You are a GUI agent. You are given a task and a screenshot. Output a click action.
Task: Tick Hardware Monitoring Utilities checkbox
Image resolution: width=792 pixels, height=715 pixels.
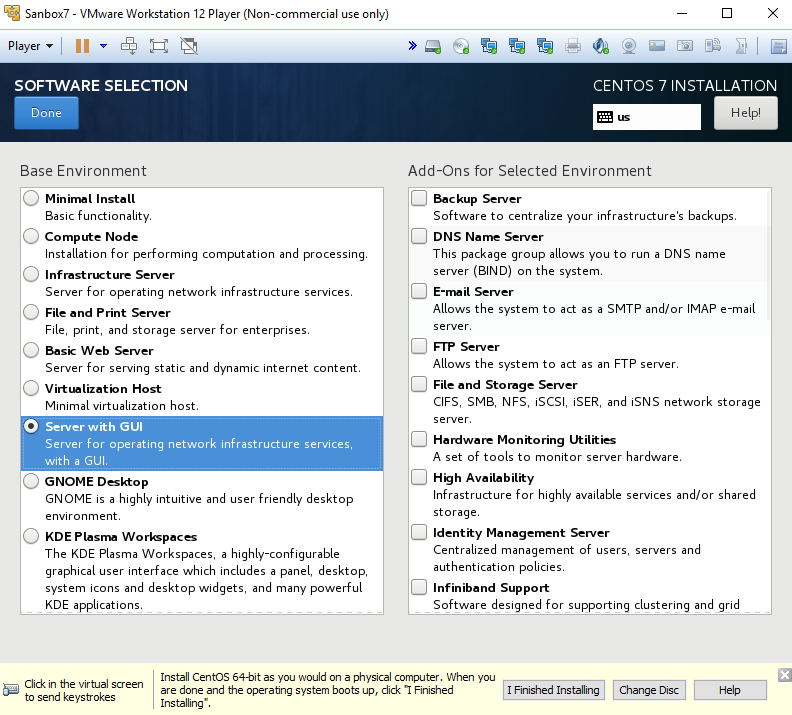(x=419, y=439)
